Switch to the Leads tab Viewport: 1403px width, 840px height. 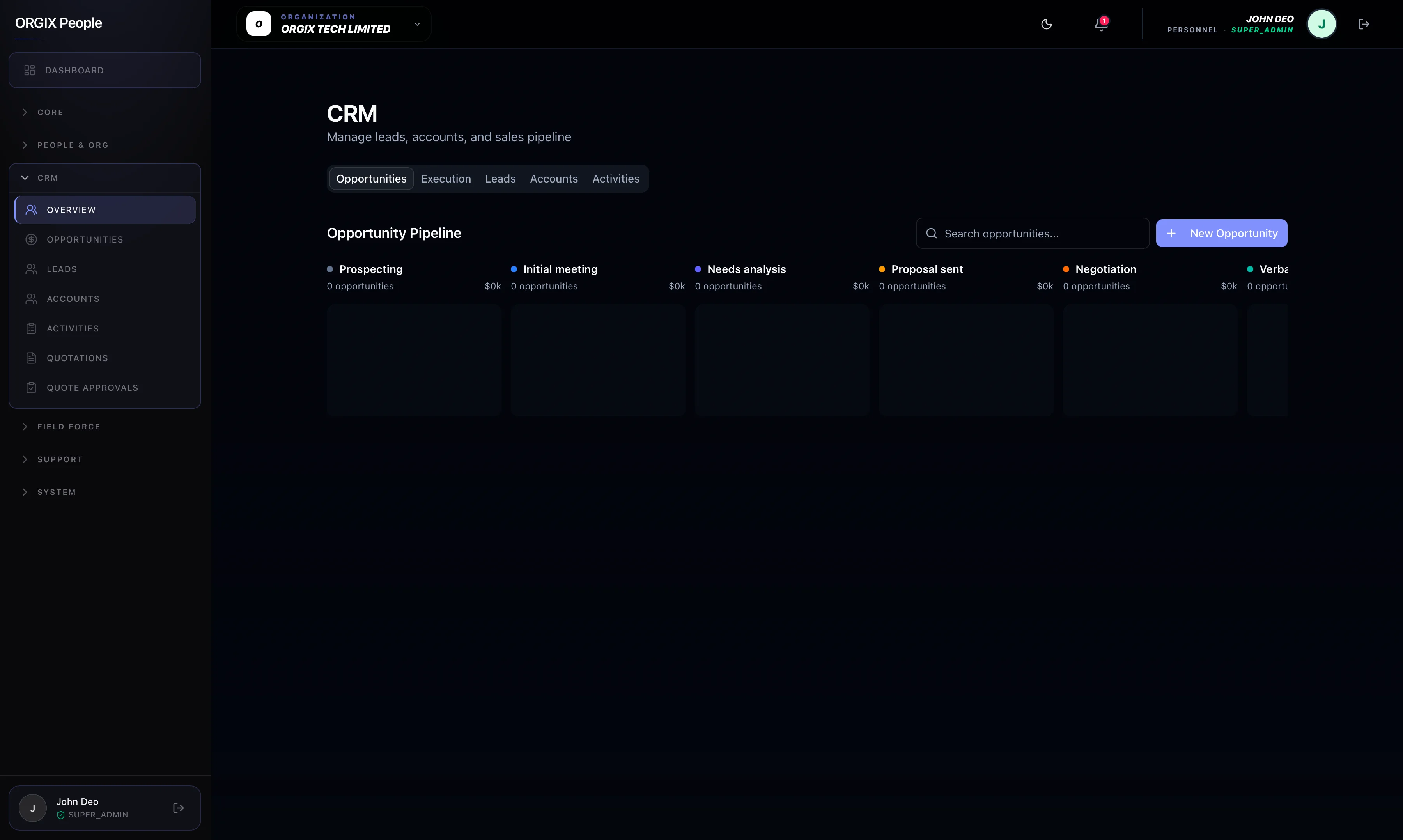coord(500,179)
